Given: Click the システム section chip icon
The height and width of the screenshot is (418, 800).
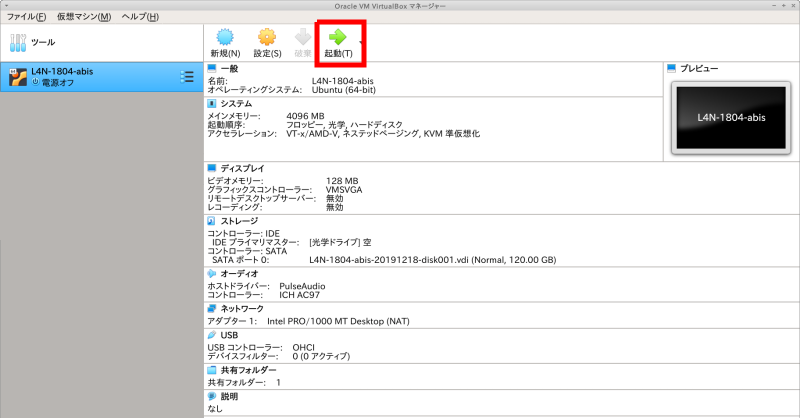Looking at the screenshot, I should coord(212,104).
